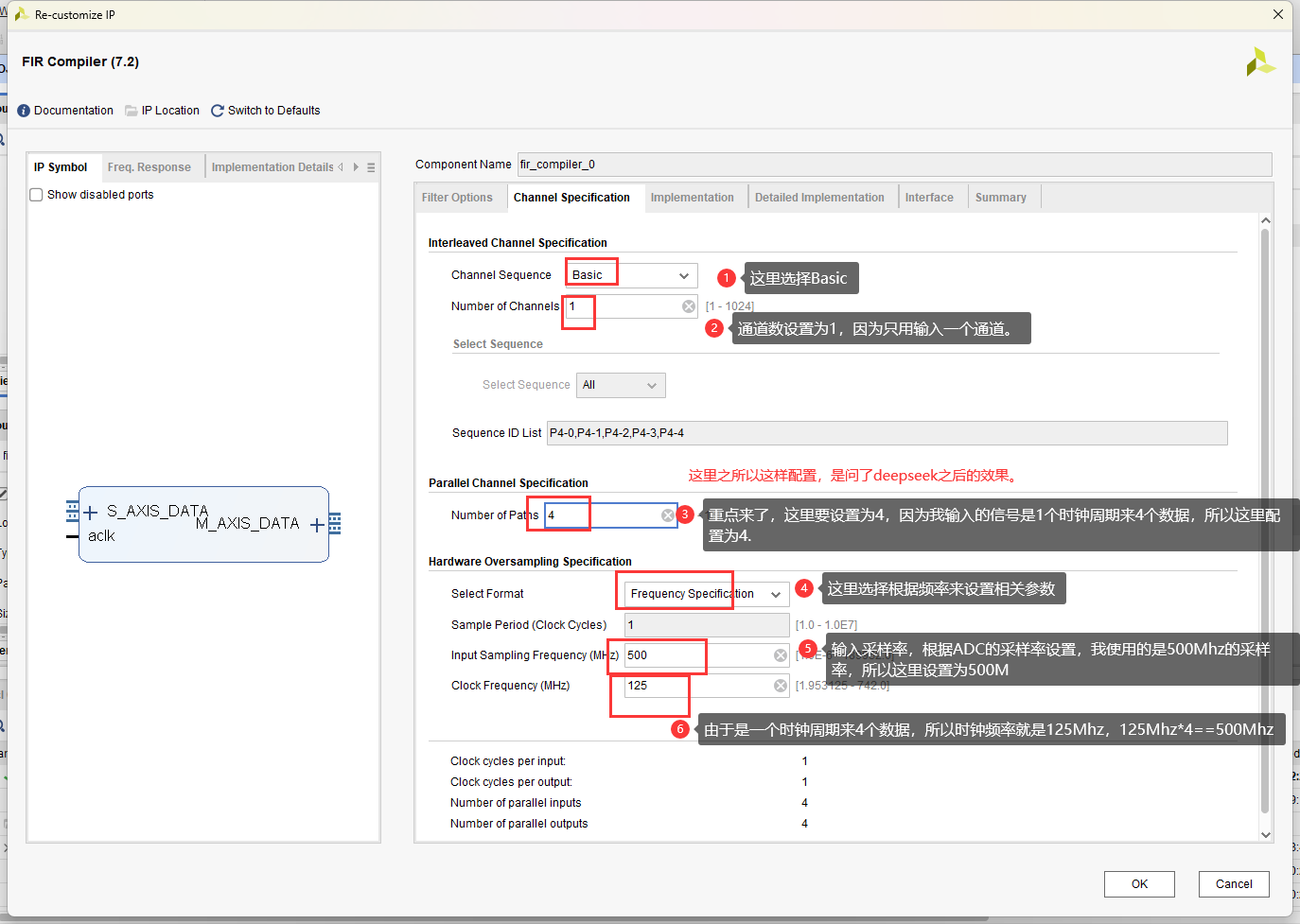Toggle Show disabled ports checkbox
Image resolution: width=1300 pixels, height=924 pixels.
[36, 195]
